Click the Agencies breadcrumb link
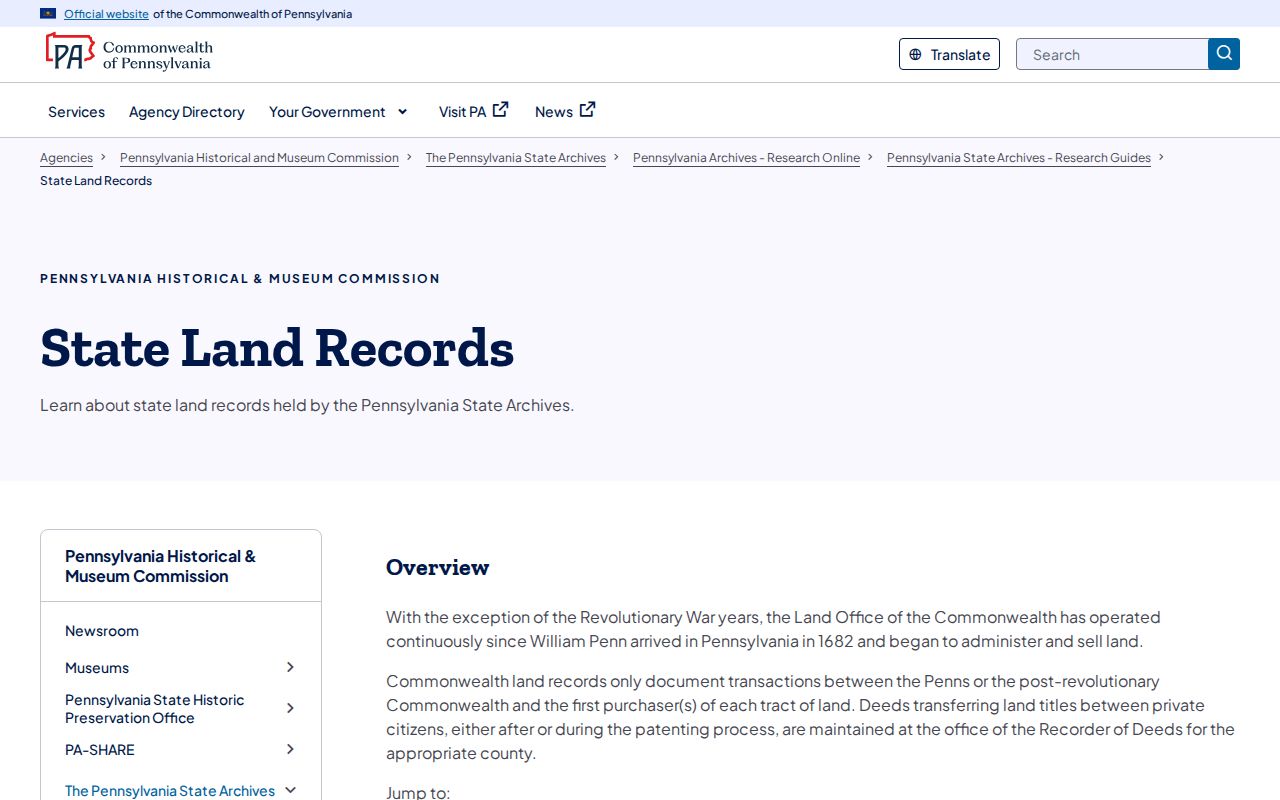1280x800 pixels. click(66, 158)
